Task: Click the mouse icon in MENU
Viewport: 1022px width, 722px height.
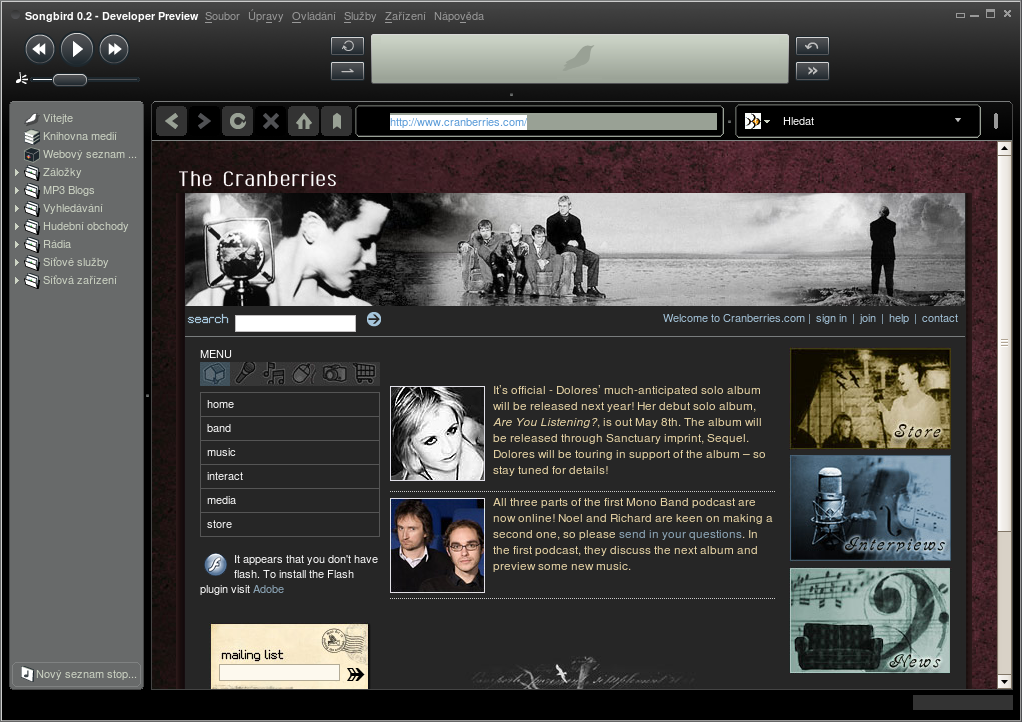Action: click(304, 373)
